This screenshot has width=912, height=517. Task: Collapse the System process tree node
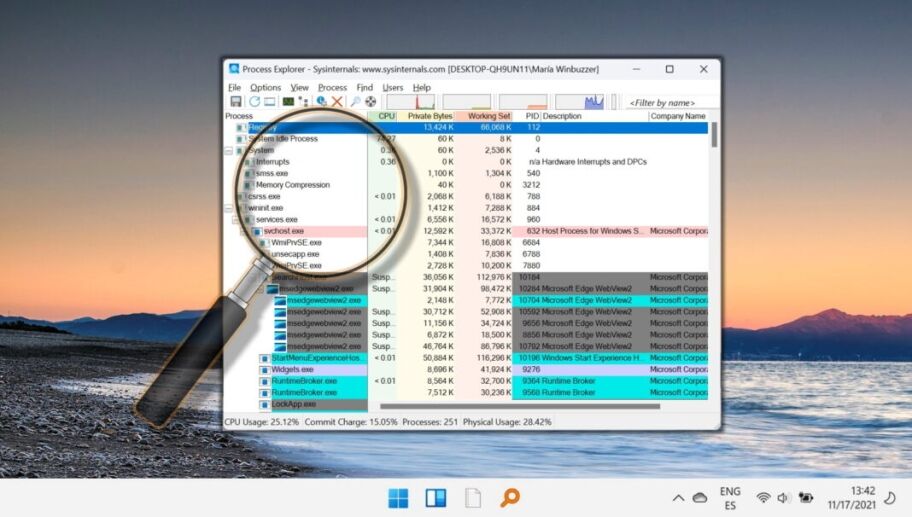229,151
